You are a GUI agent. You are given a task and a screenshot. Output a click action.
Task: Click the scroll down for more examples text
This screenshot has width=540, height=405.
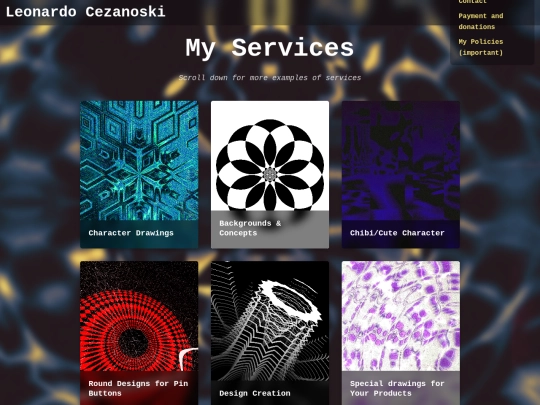270,77
